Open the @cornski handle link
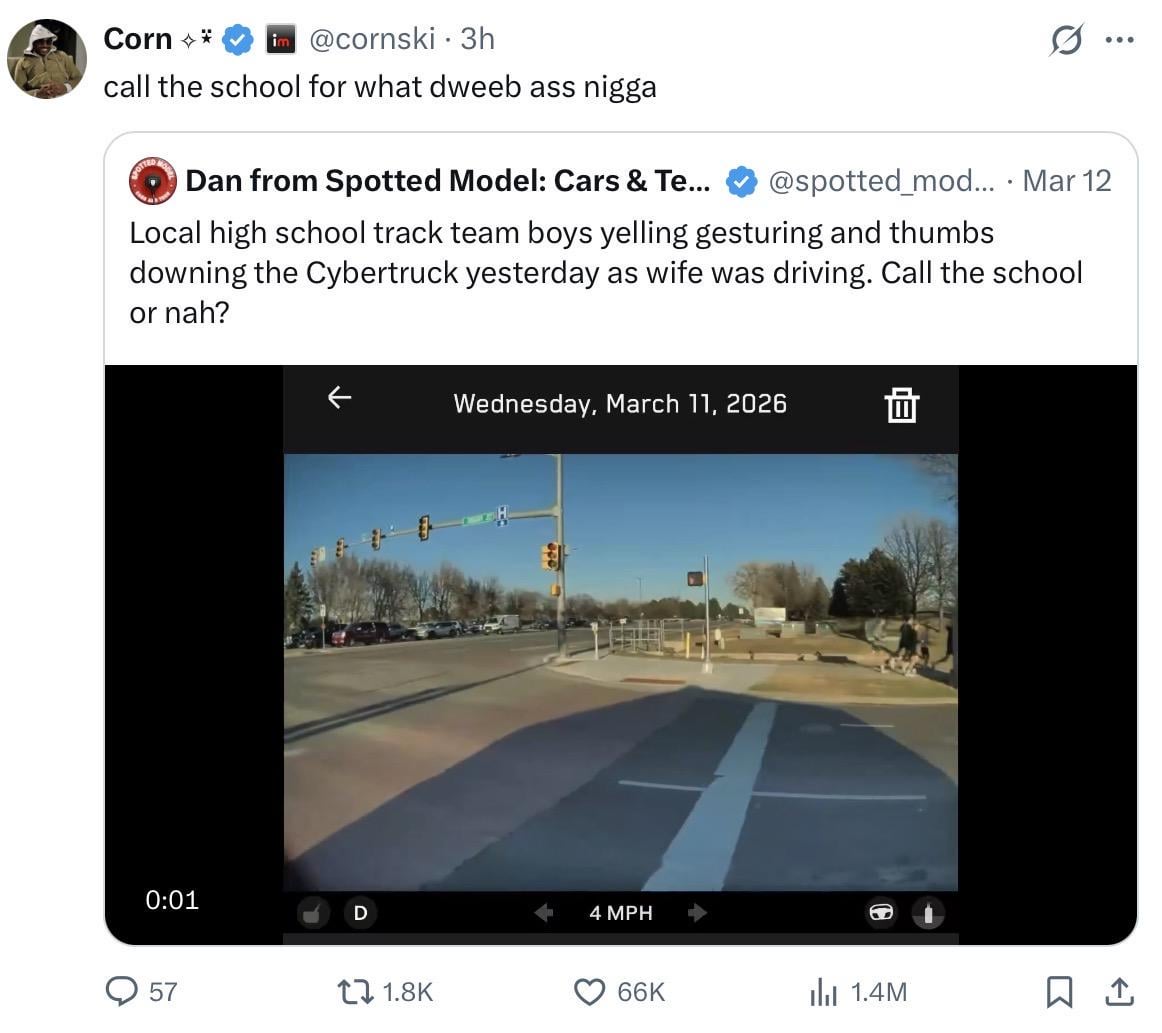This screenshot has height=1033, width=1162. pyautogui.click(x=372, y=39)
